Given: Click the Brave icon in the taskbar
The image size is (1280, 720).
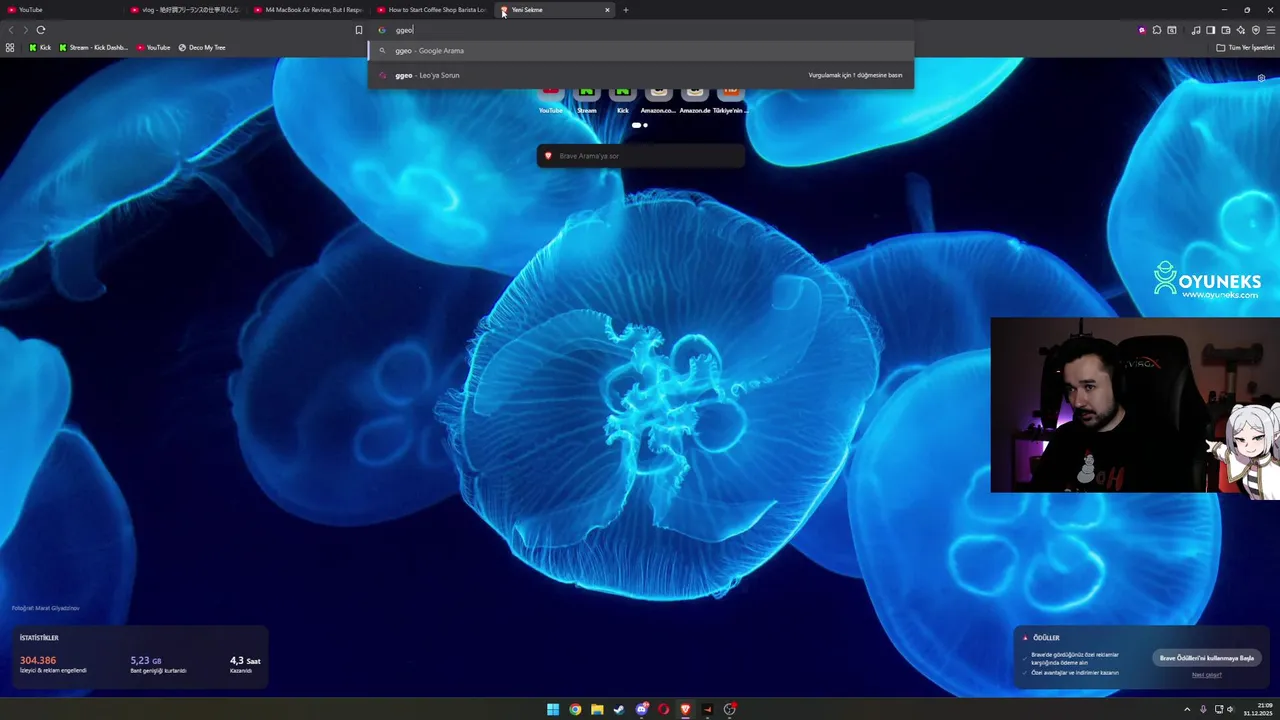Looking at the screenshot, I should 685,710.
